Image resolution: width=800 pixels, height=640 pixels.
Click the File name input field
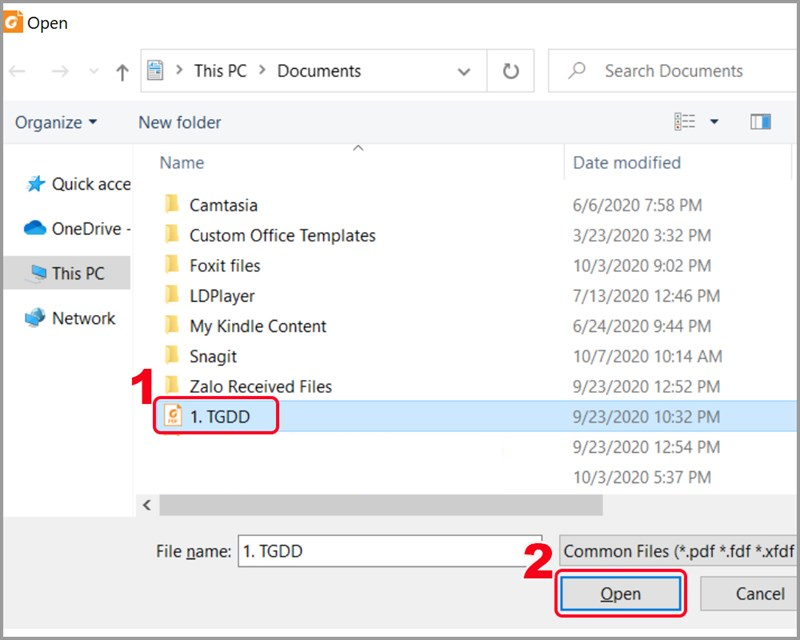(x=388, y=551)
